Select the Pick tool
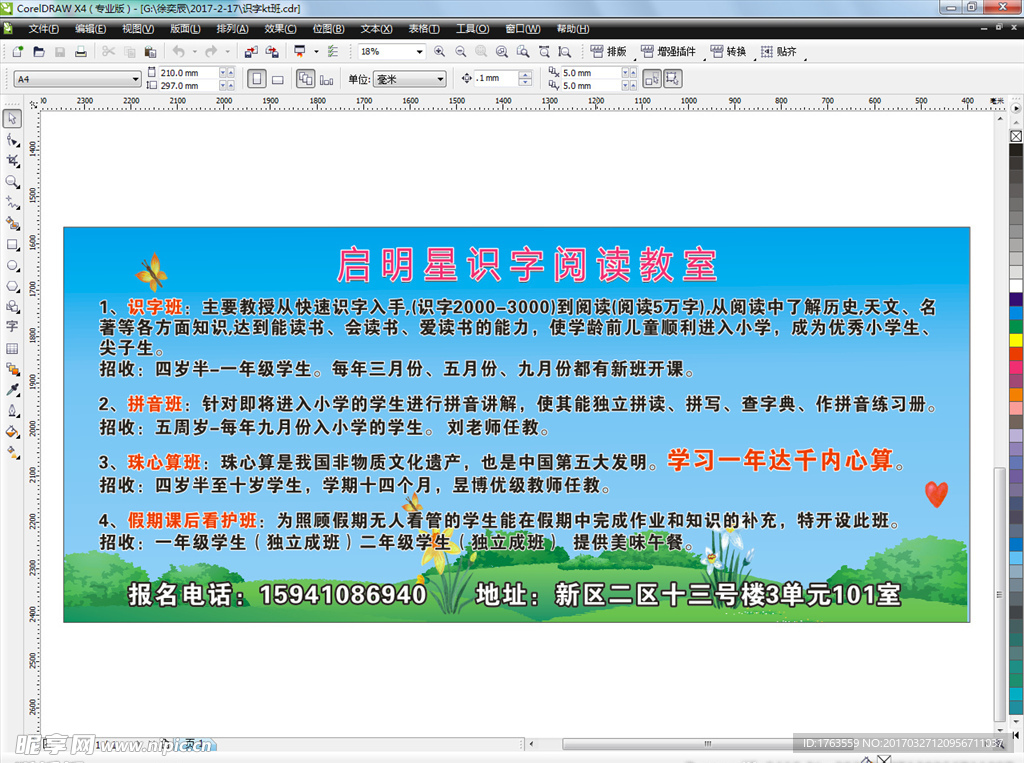 13,117
